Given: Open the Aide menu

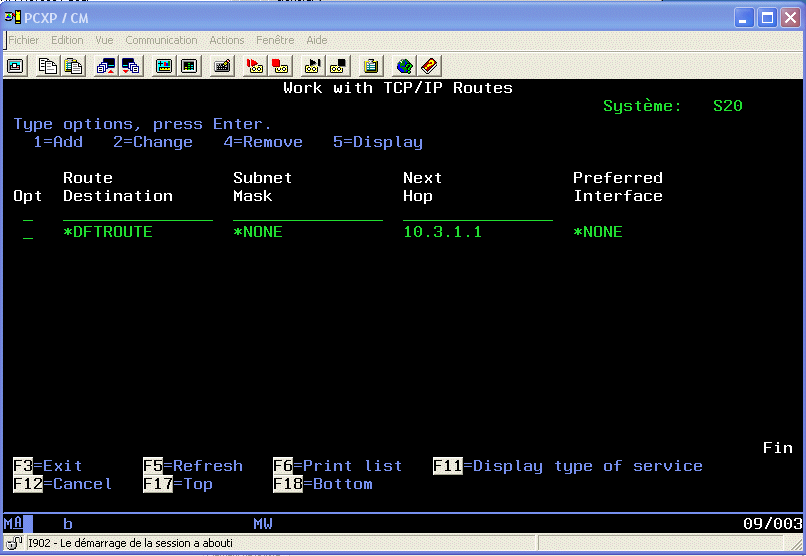Looking at the screenshot, I should click(x=317, y=40).
